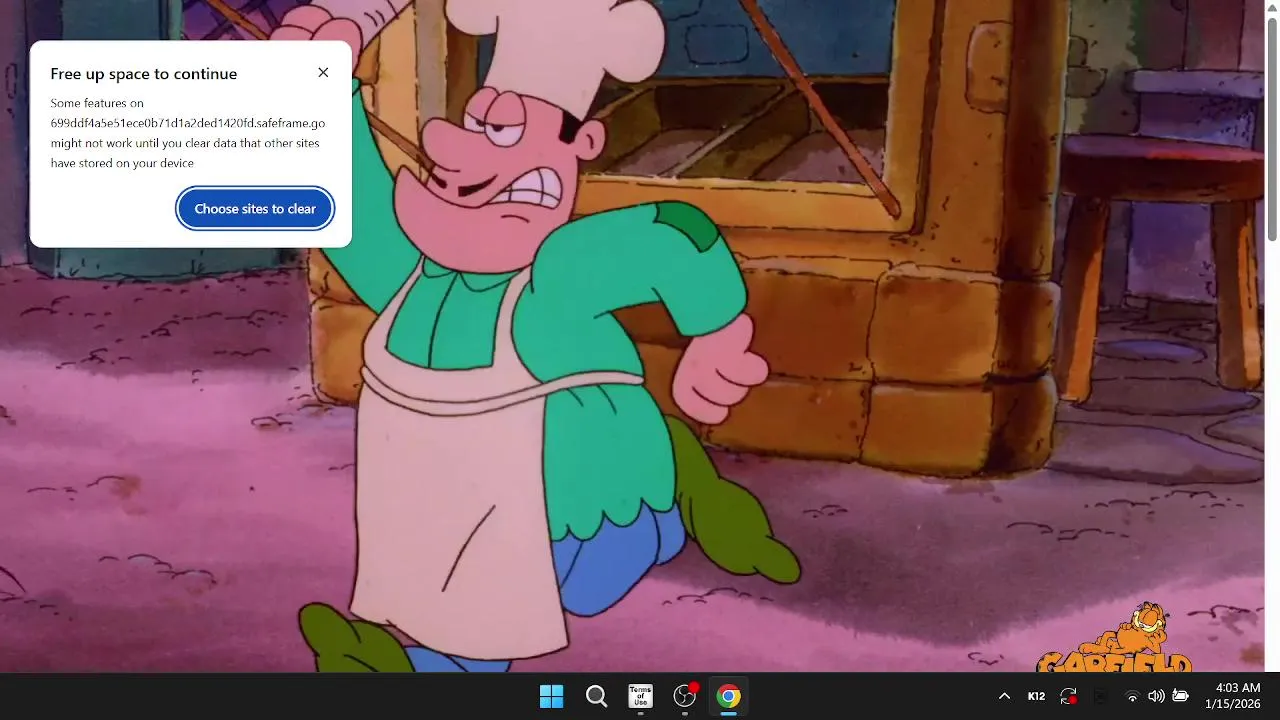Click the K12 tray icon

pyautogui.click(x=1036, y=696)
